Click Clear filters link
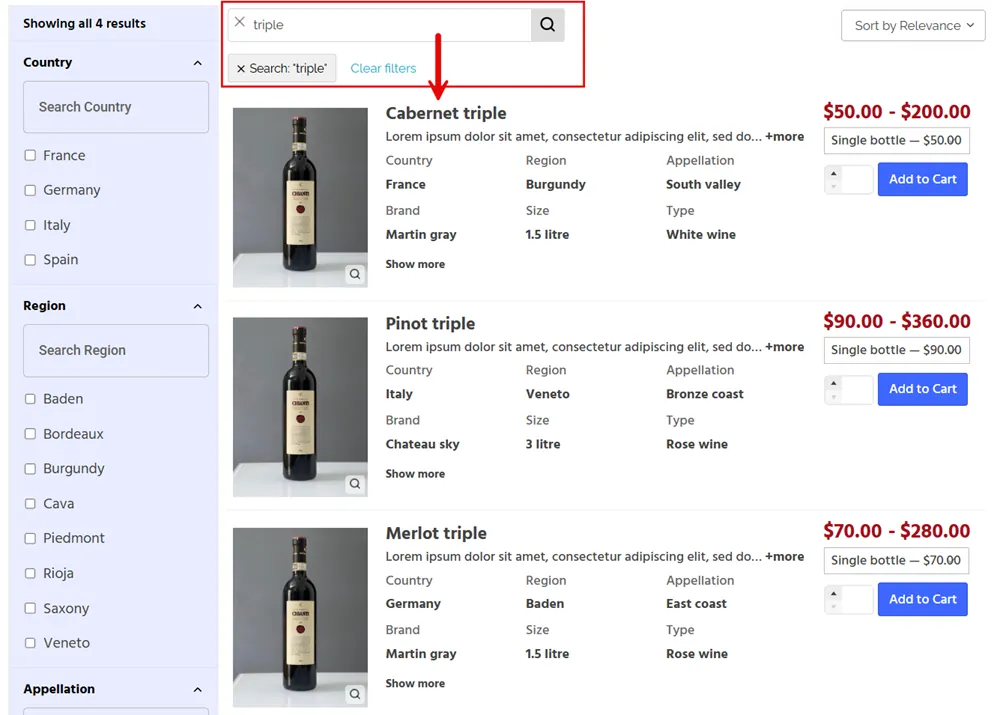The height and width of the screenshot is (715, 1000). [383, 68]
